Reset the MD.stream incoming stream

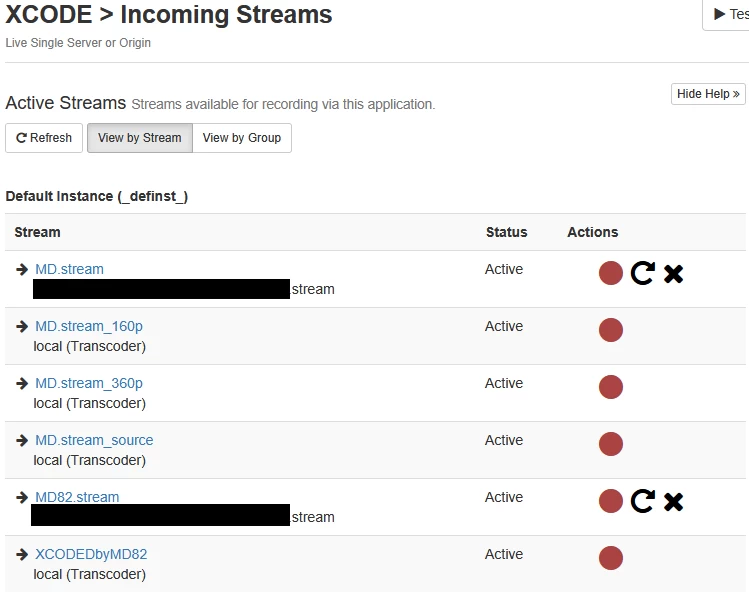(642, 273)
